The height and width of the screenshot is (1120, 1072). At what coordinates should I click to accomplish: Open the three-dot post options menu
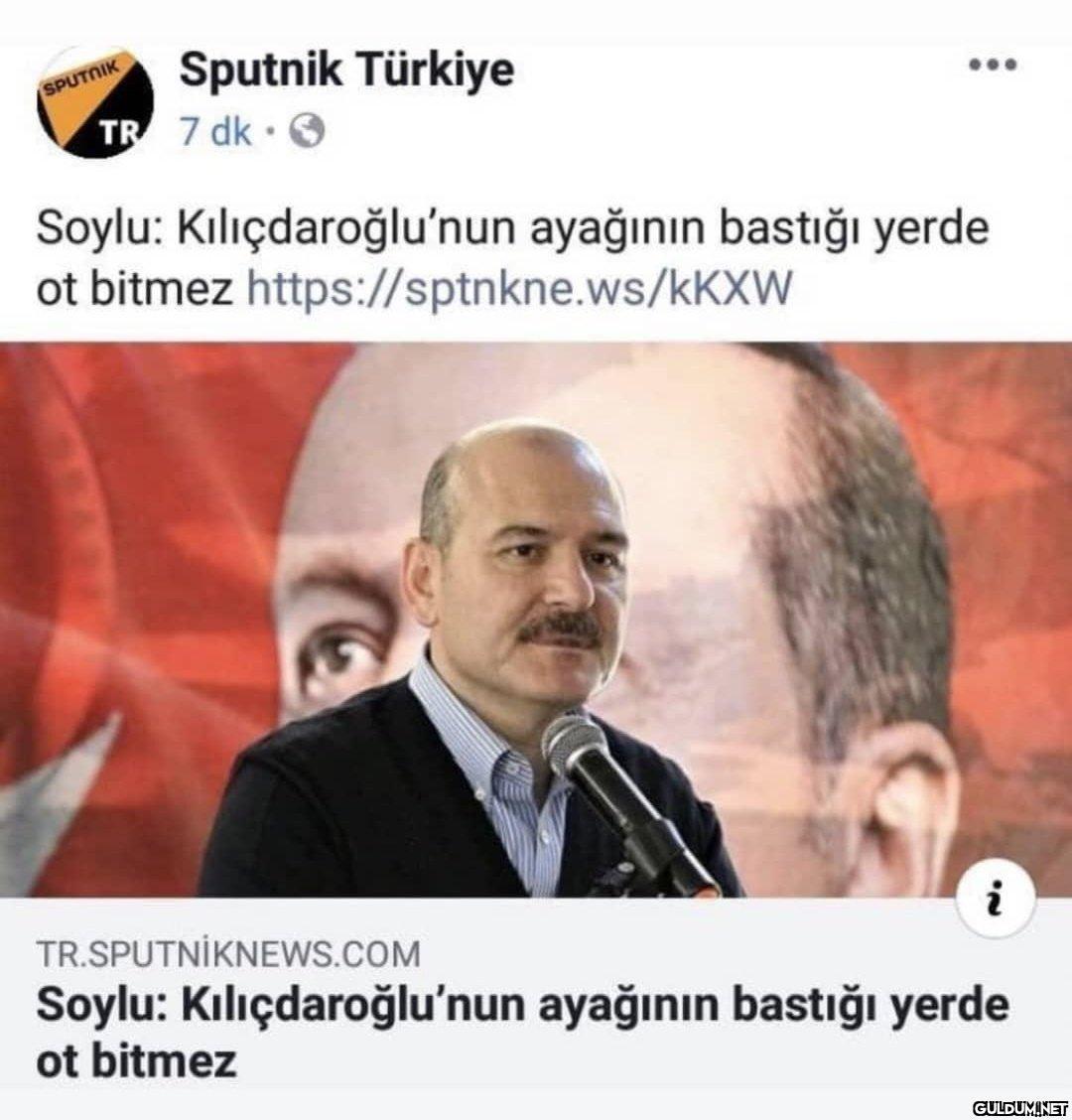992,65
